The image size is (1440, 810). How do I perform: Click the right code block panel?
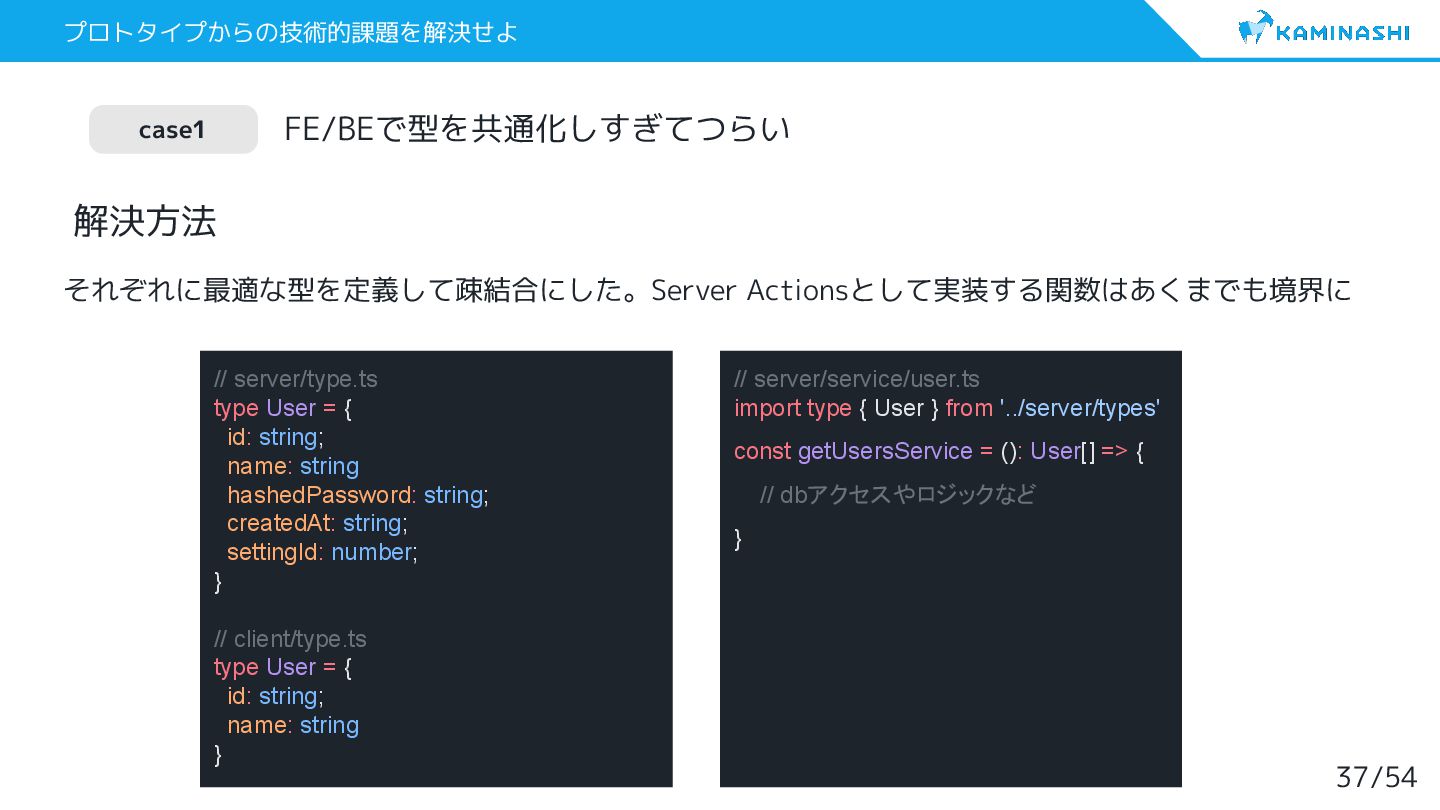(x=951, y=568)
